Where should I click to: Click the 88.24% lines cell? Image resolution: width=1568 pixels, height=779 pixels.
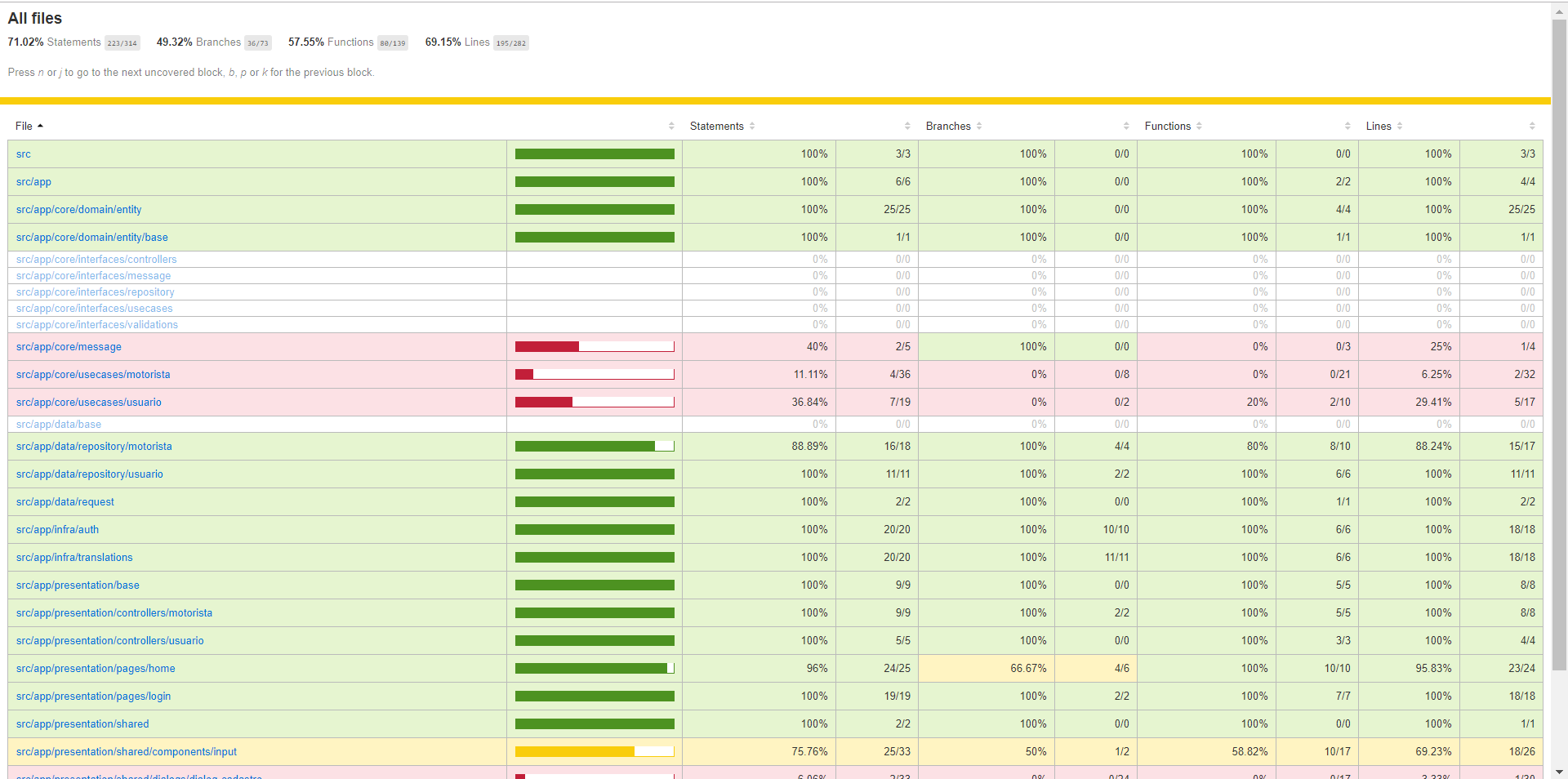click(1409, 446)
